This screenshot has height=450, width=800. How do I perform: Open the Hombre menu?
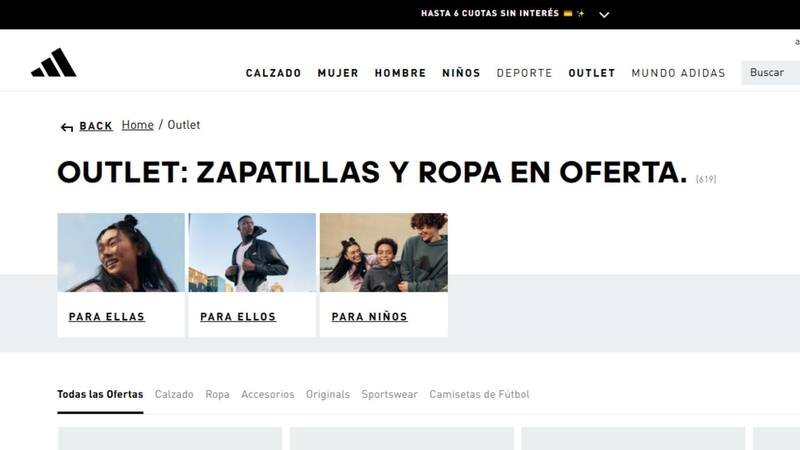coord(400,73)
